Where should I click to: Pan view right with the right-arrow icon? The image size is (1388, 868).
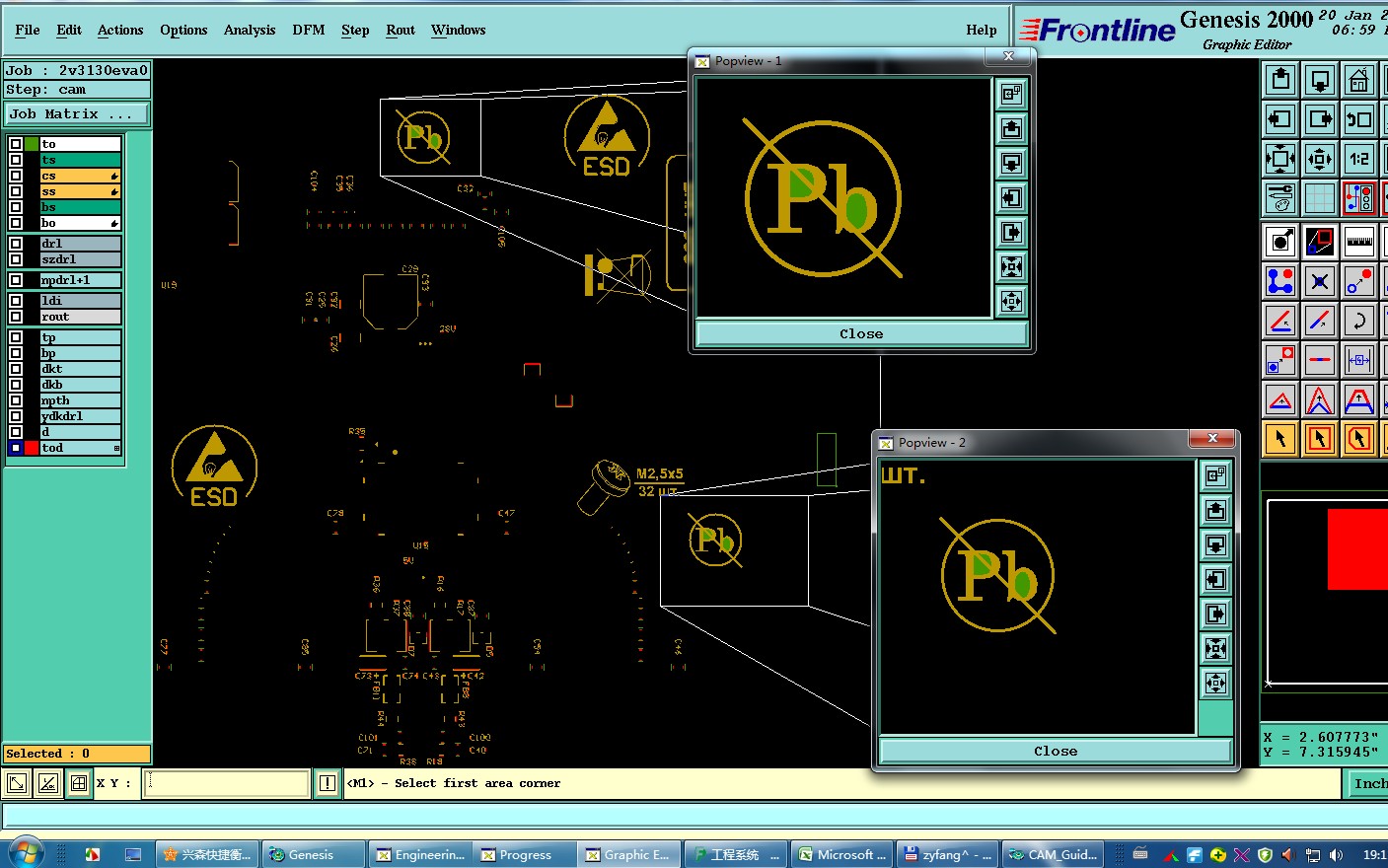point(1320,119)
